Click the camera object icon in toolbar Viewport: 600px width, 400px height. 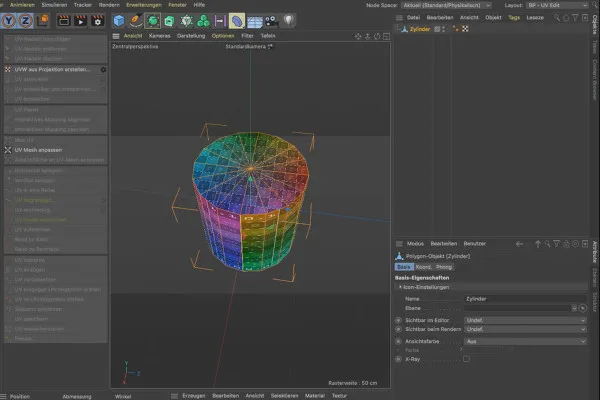pyautogui.click(x=273, y=20)
